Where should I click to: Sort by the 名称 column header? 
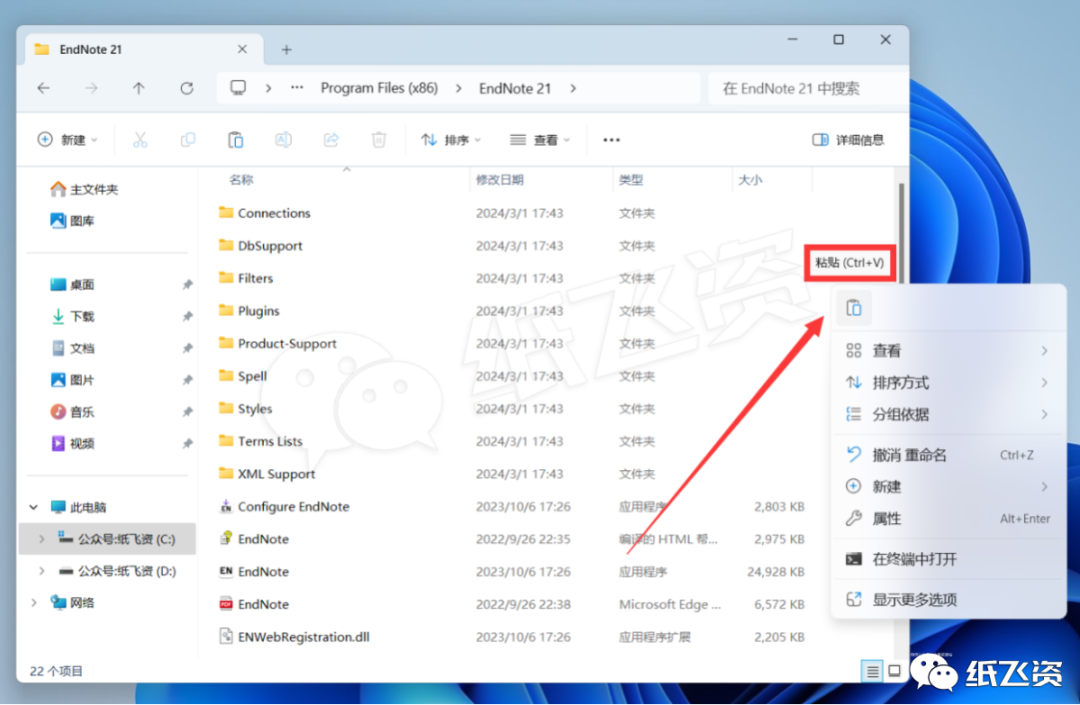click(241, 180)
